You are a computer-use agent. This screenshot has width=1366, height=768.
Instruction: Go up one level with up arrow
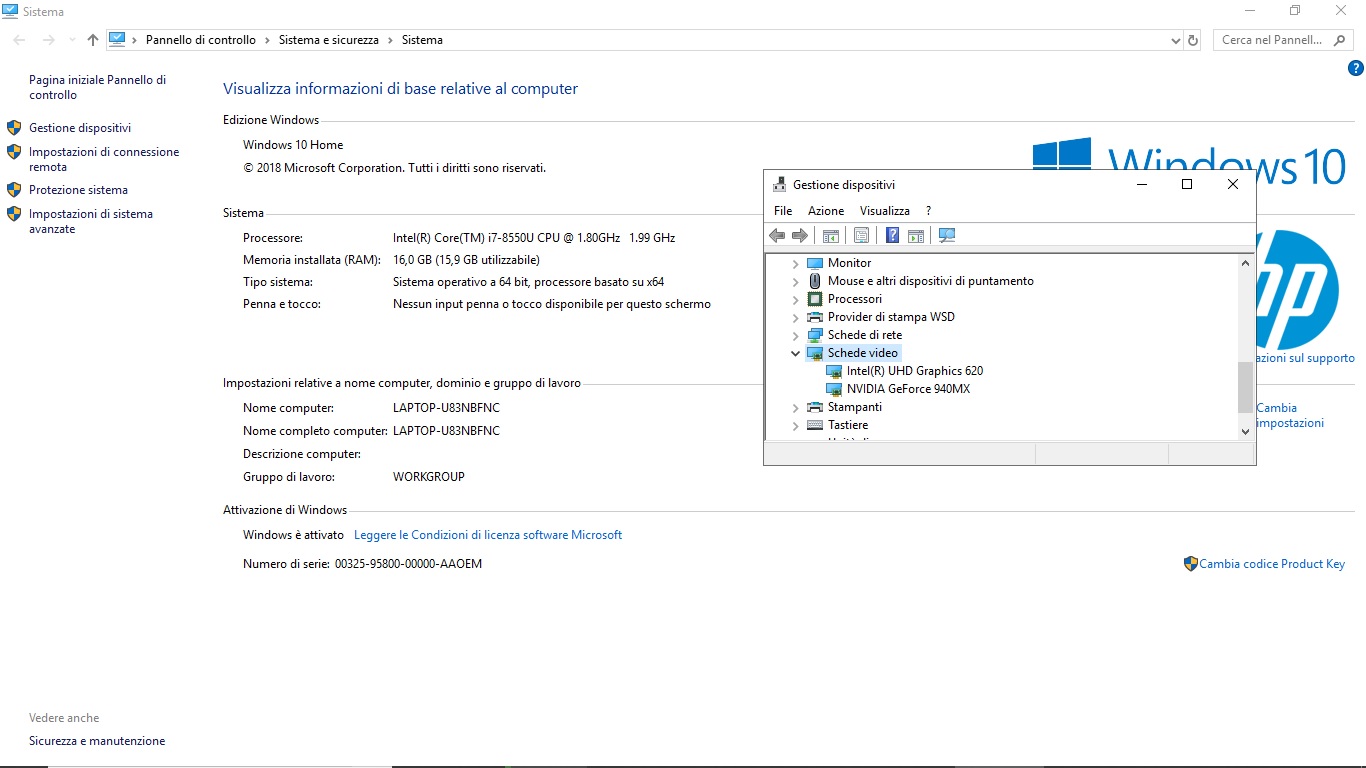point(93,40)
